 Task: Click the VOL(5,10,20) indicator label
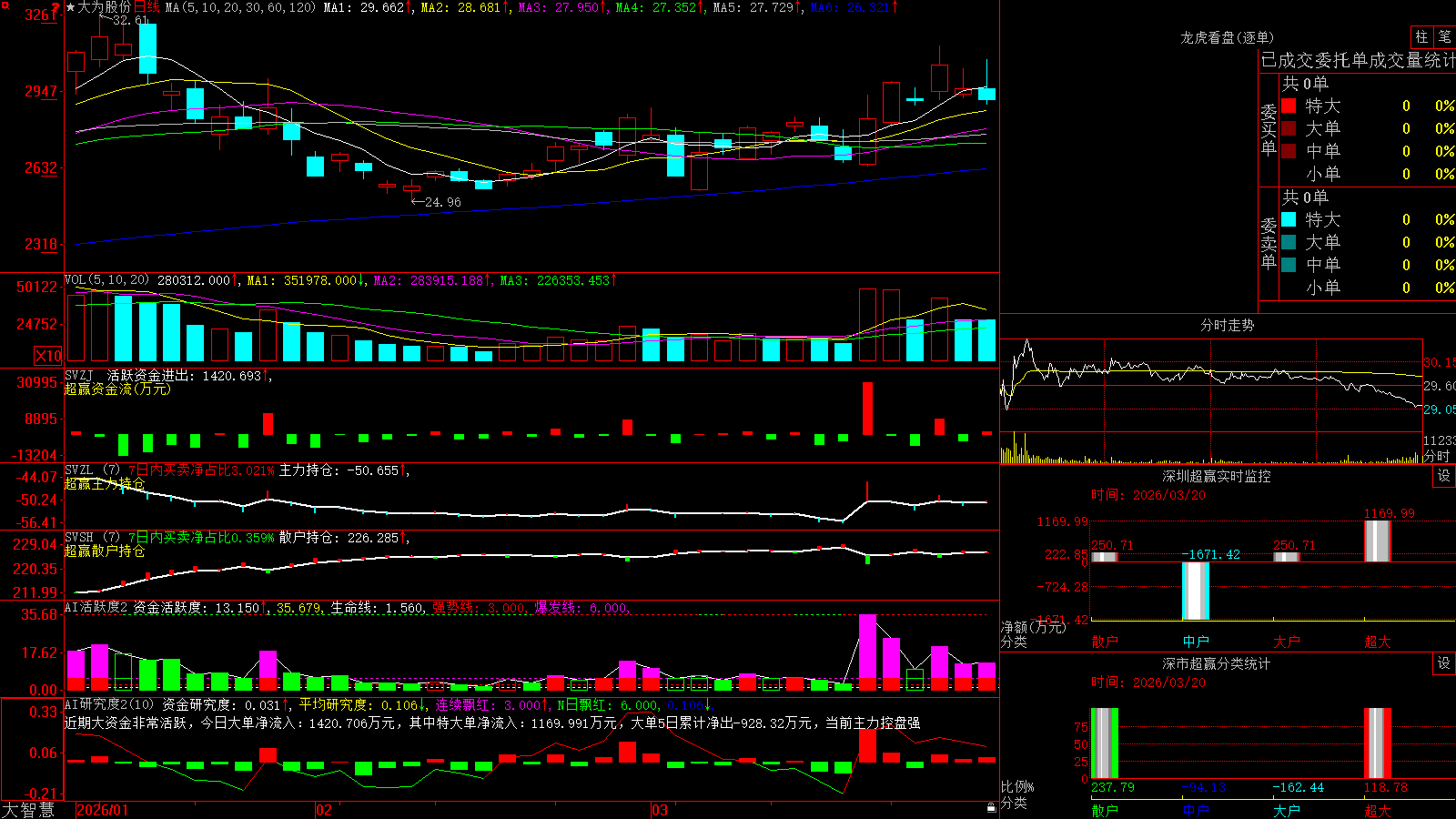(x=106, y=280)
